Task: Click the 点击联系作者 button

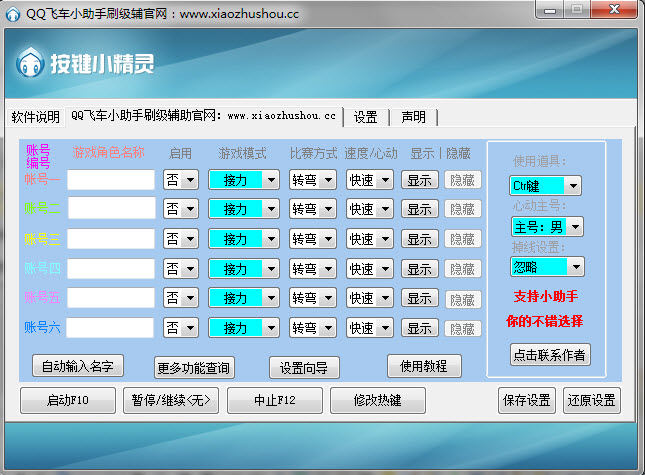Action: tap(550, 355)
